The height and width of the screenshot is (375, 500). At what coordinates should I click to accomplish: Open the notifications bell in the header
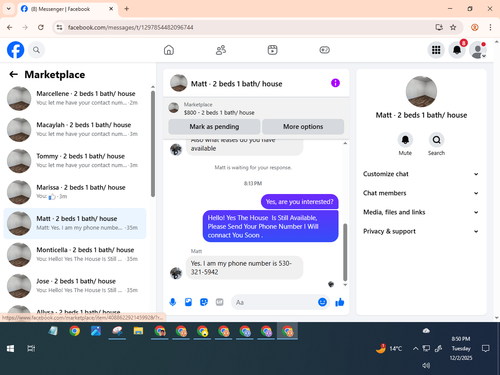point(457,50)
